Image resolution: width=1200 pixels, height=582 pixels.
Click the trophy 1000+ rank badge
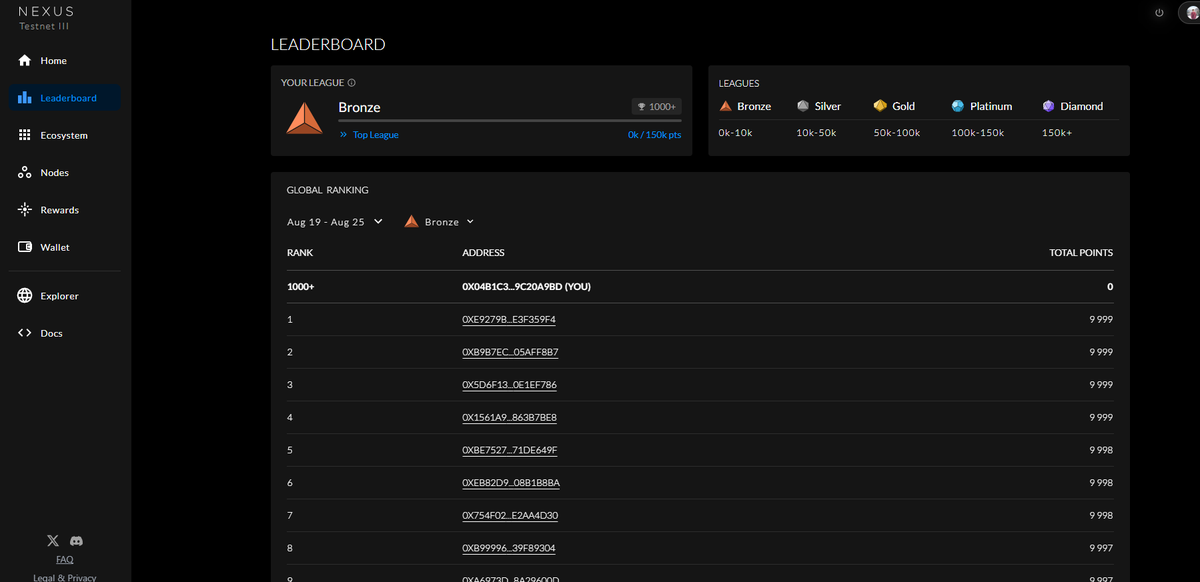click(657, 106)
